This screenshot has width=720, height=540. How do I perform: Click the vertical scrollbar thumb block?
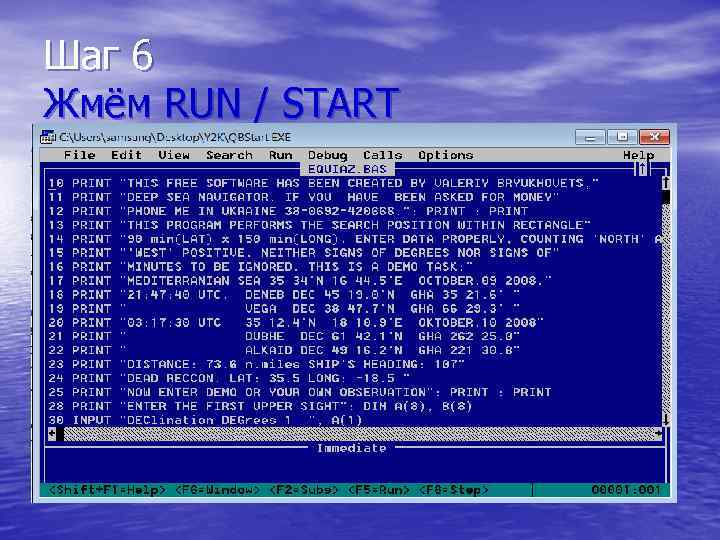coord(665,197)
